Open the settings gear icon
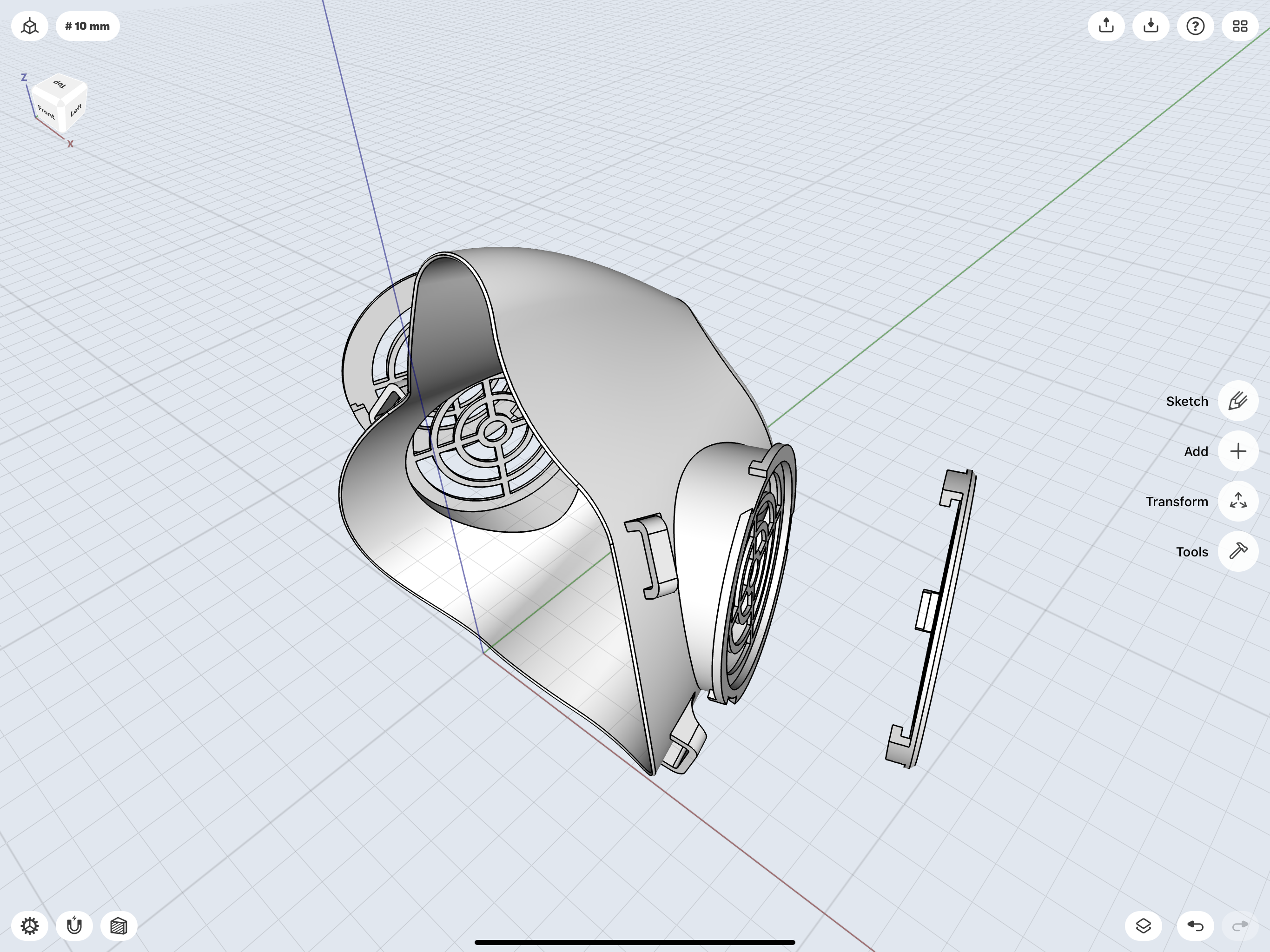The image size is (1270, 952). click(29, 926)
